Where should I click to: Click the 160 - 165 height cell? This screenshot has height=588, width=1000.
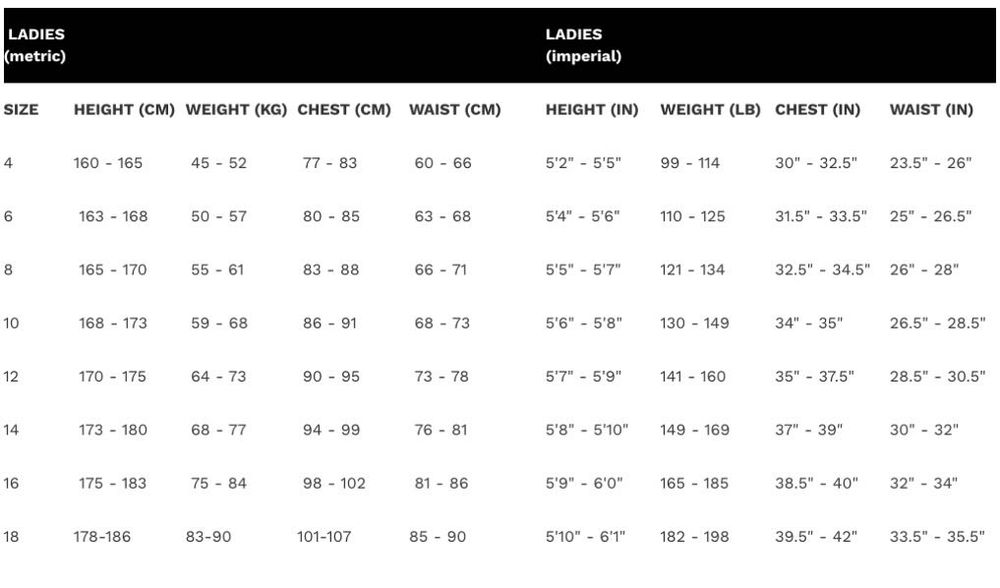[108, 163]
